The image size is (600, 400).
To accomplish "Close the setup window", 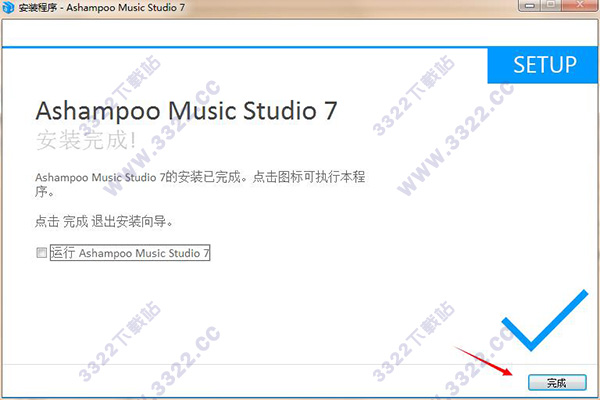I will pyautogui.click(x=580, y=5).
